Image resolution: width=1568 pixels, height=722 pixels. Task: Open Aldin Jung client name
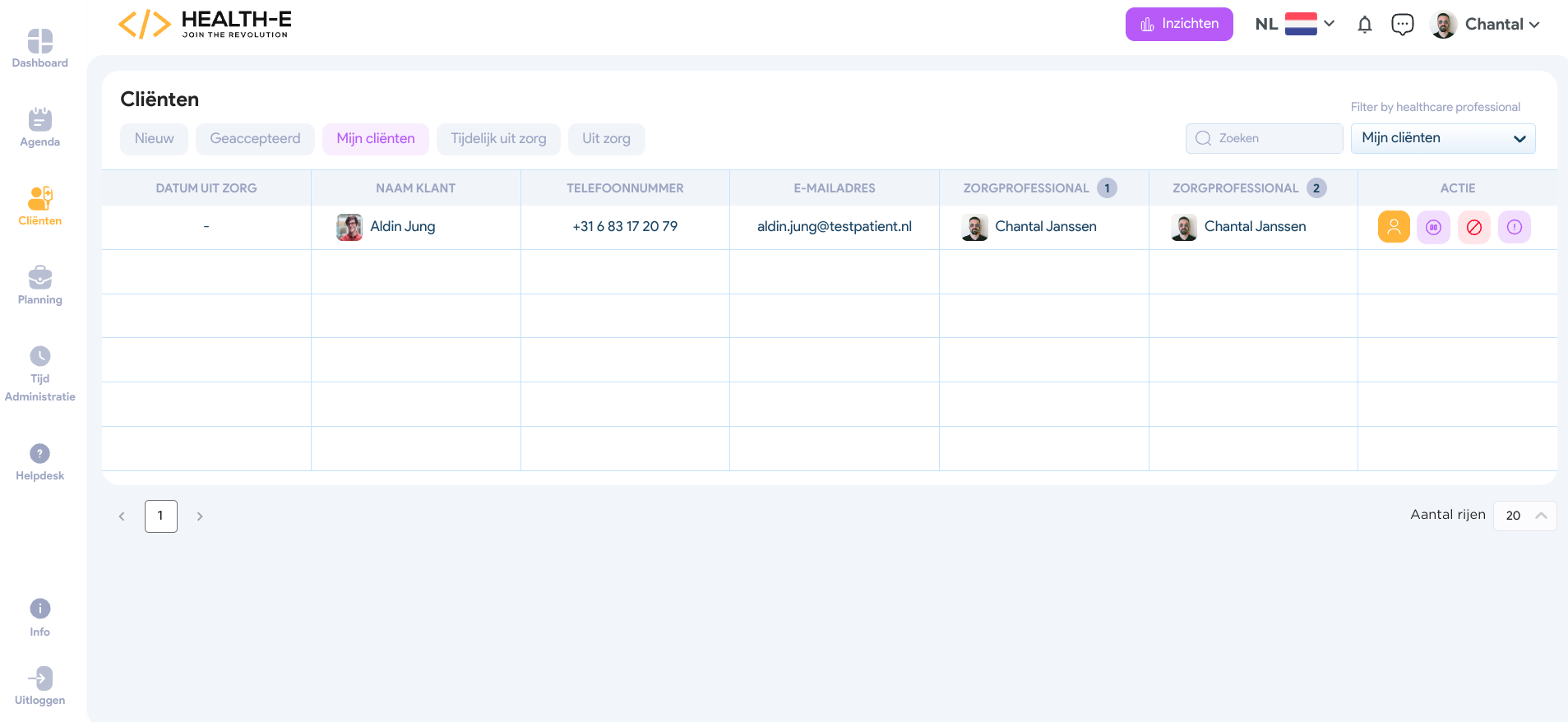click(x=402, y=227)
